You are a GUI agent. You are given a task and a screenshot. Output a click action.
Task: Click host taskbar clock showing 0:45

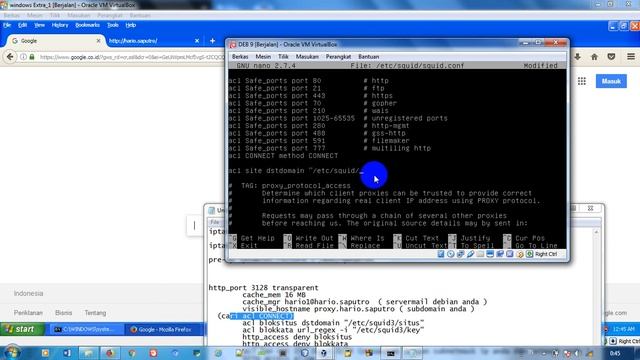click(615, 353)
